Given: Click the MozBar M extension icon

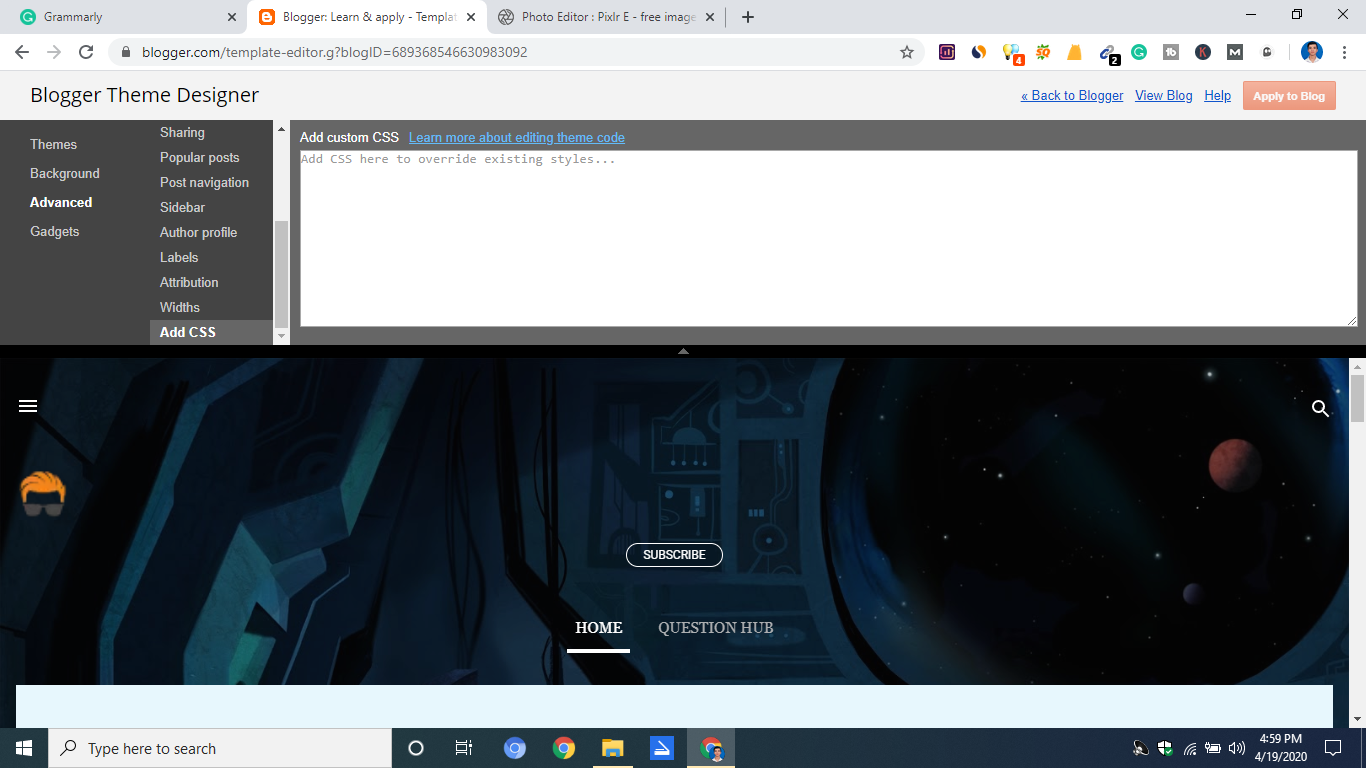Looking at the screenshot, I should point(1235,52).
